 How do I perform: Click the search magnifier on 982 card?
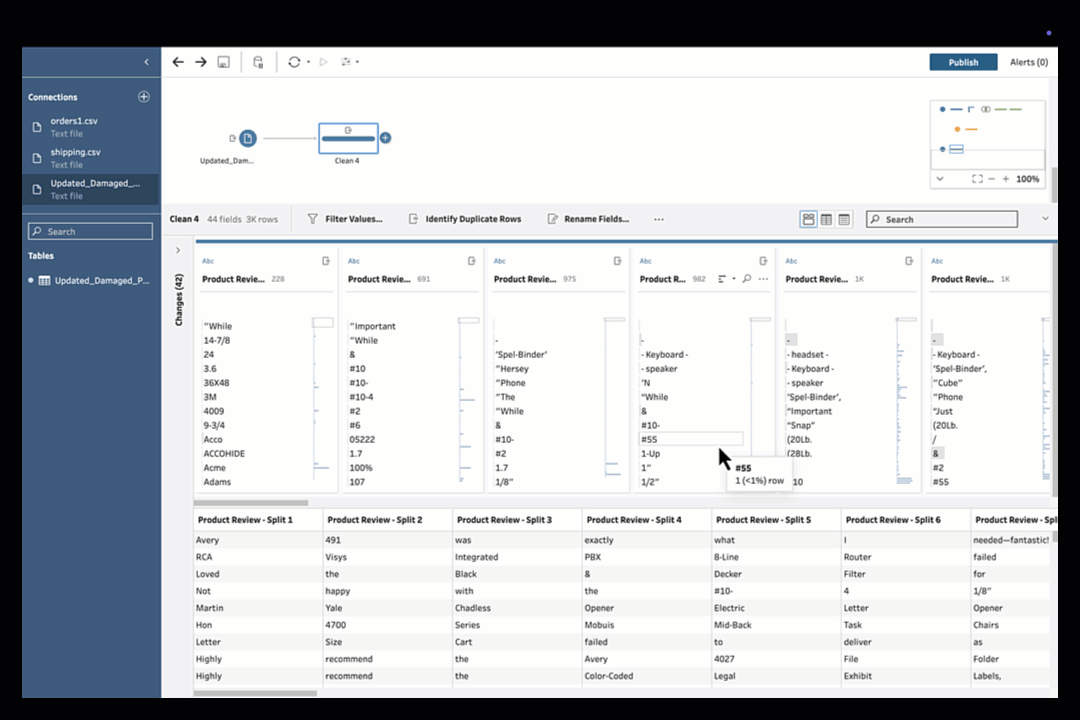[x=747, y=279]
